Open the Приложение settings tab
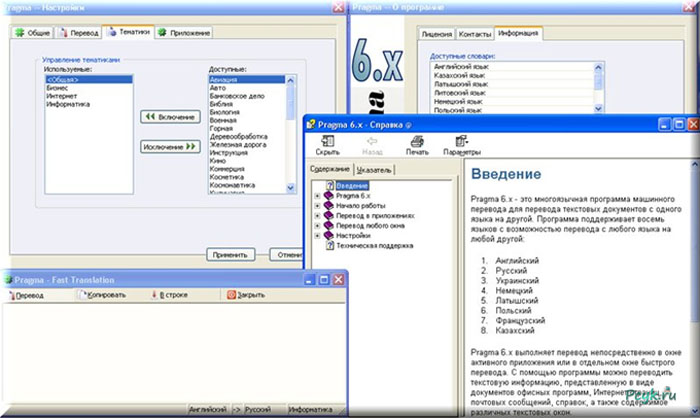 183,33
